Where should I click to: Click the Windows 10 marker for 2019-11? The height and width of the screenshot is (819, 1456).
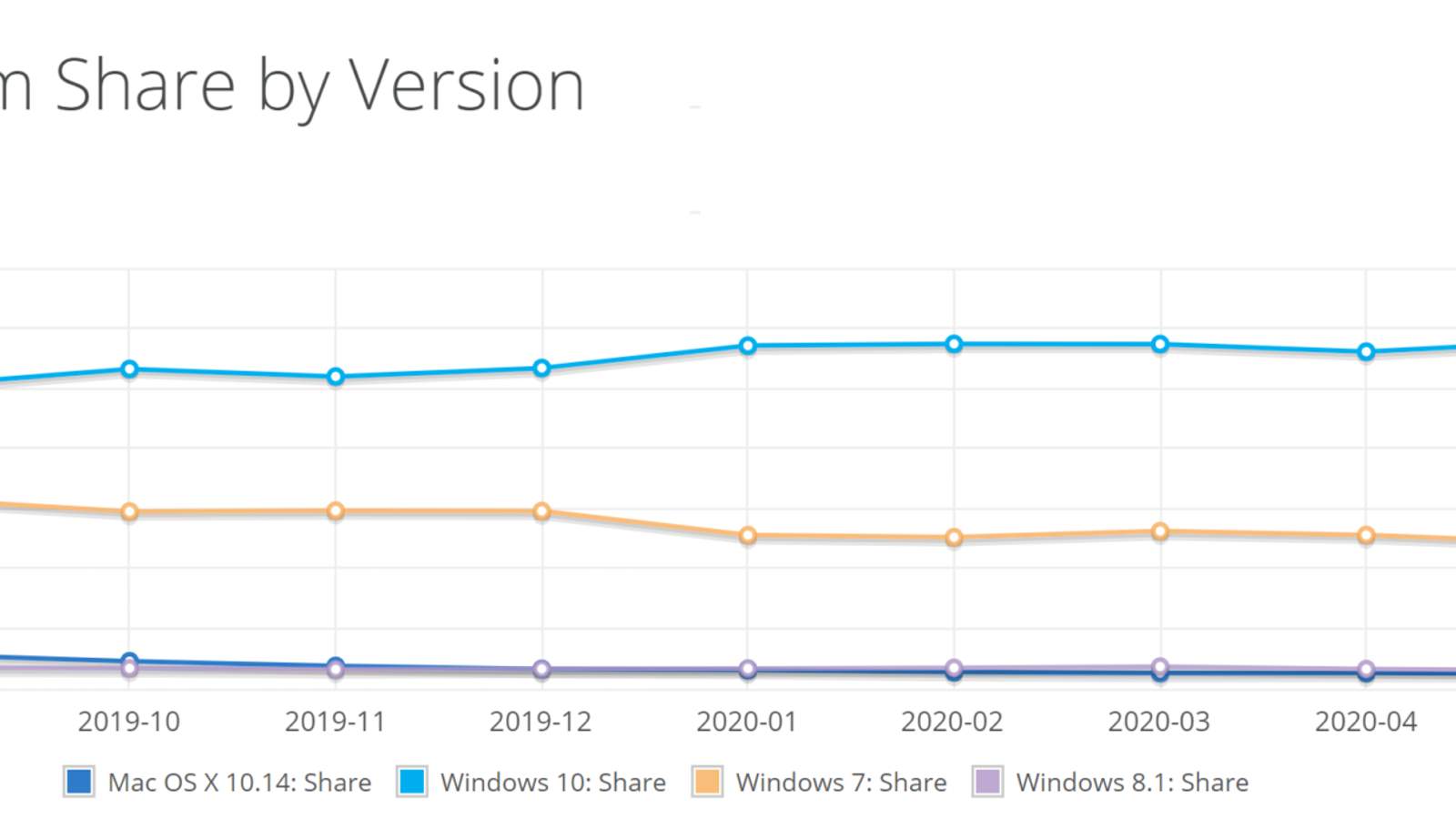336,377
